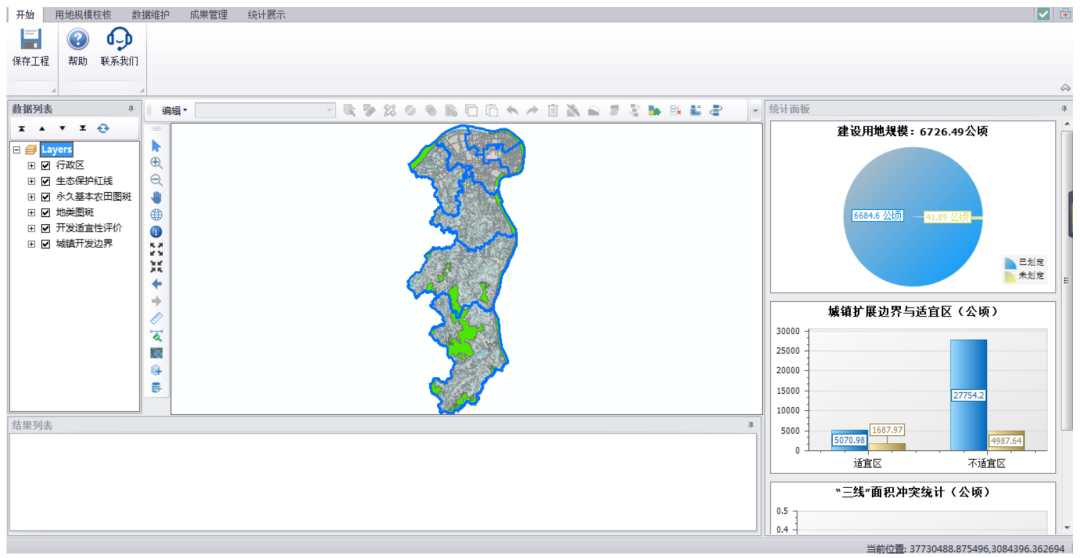1080x558 pixels.
Task: Expand the 地类图斑 layer node
Action: tap(31, 213)
